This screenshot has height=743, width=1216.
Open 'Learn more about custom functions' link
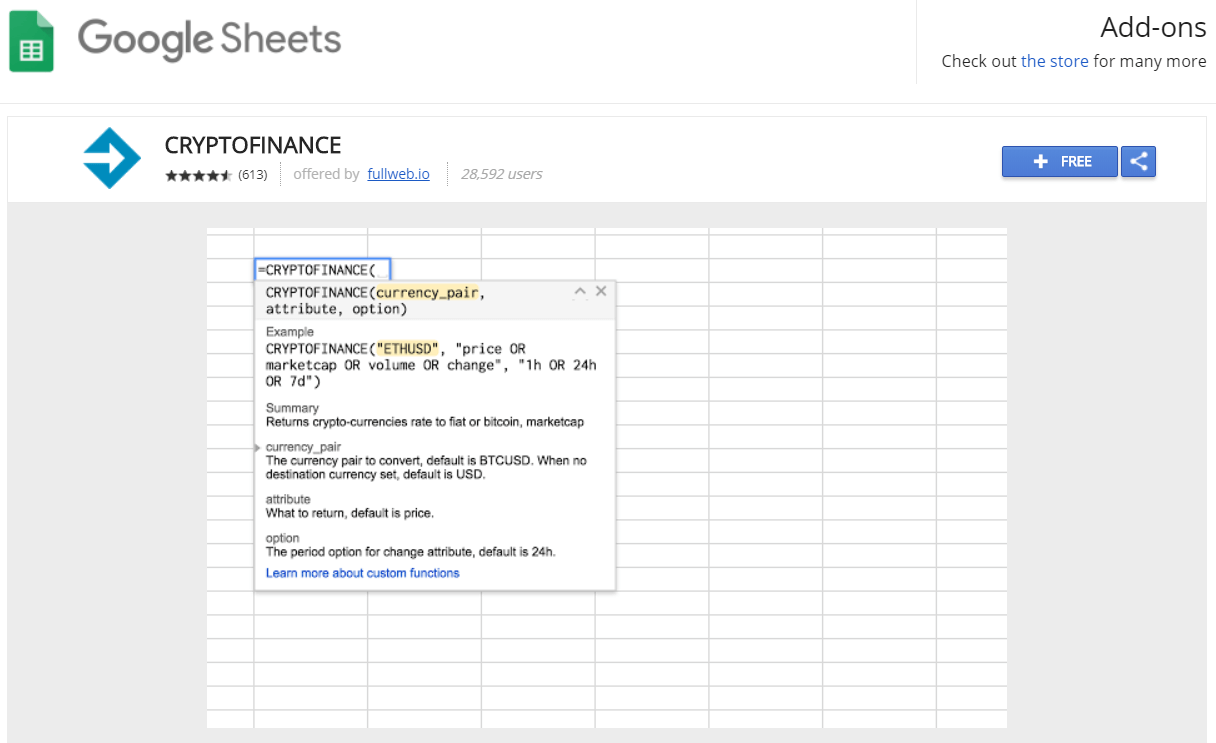(362, 573)
